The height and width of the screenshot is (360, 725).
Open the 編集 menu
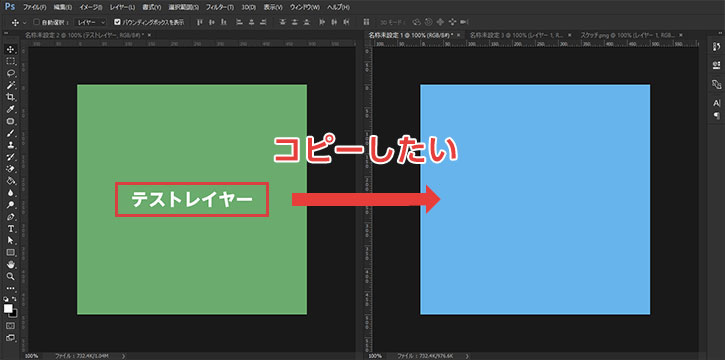point(62,8)
